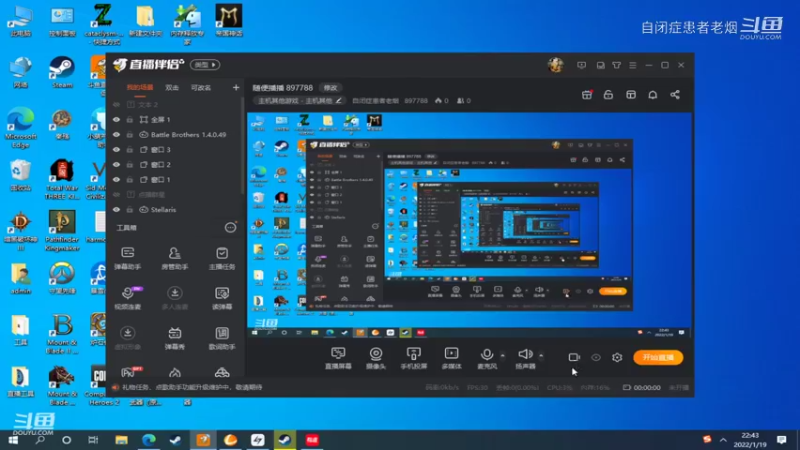Toggle visibility of 窗口 2 source
The height and width of the screenshot is (450, 800).
(x=116, y=165)
